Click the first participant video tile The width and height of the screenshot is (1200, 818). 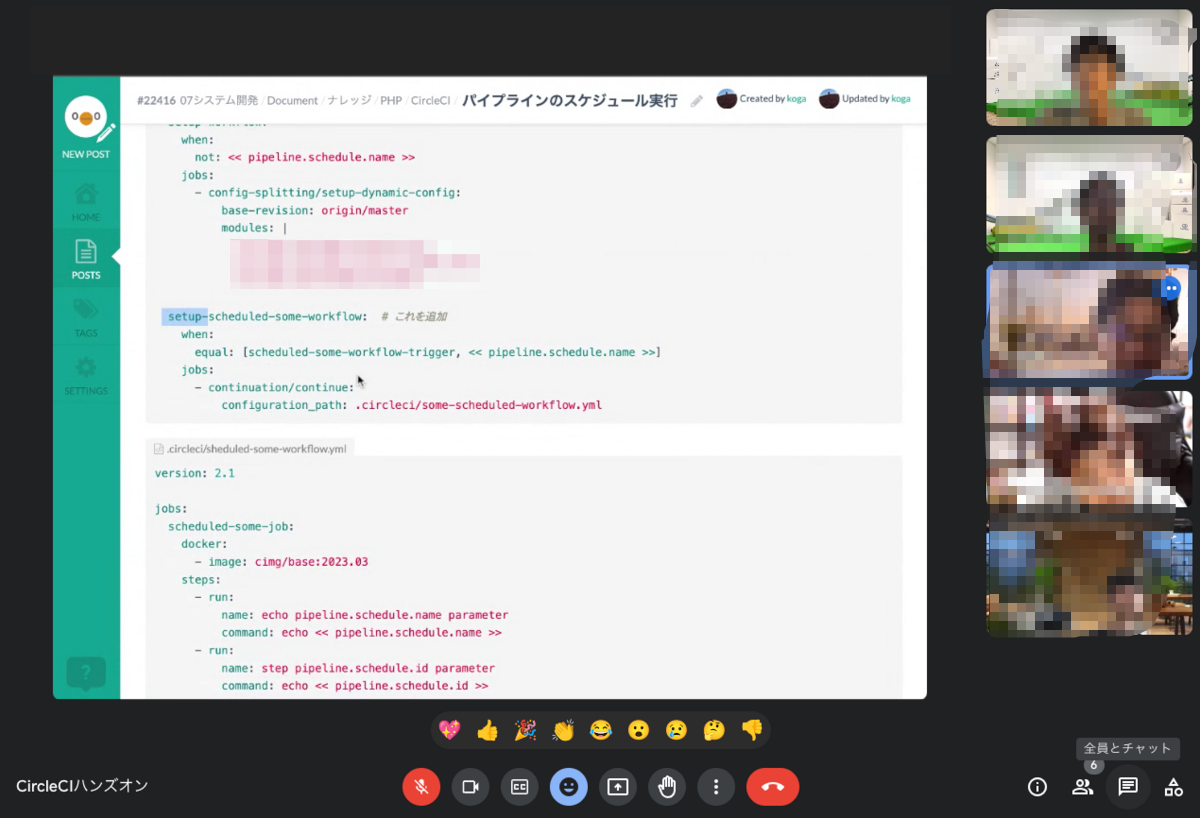click(1089, 67)
